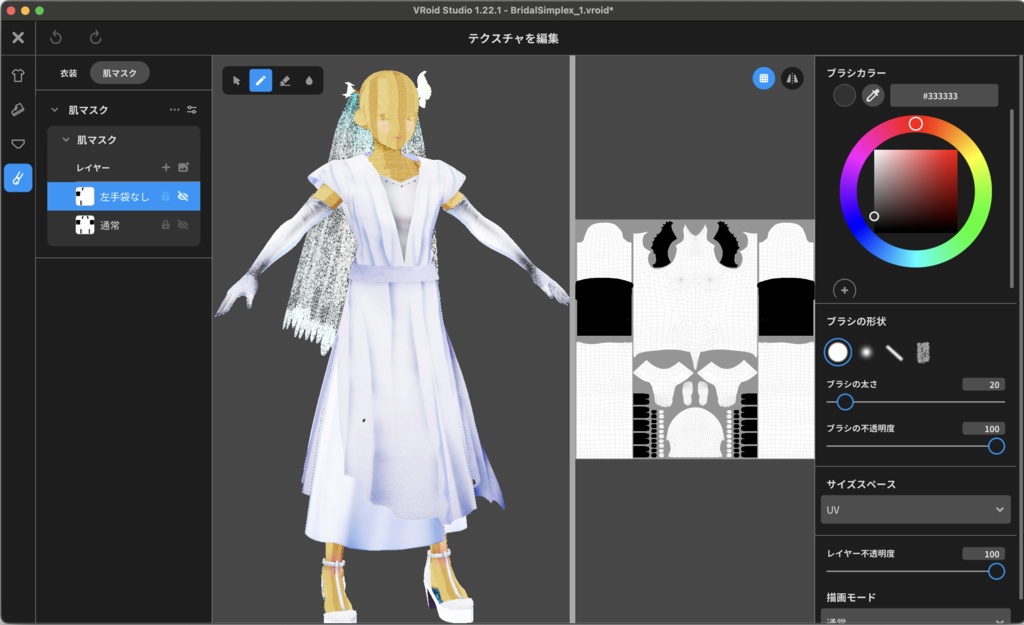
Task: Collapse the top 肌マスク section chevron
Action: click(x=55, y=110)
